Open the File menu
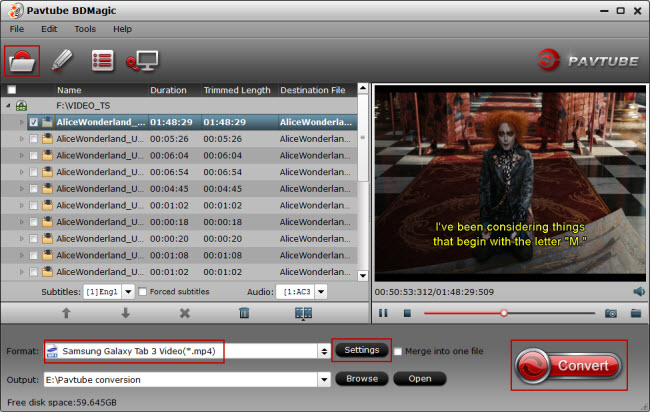Screen dimensions: 650x412 coord(17,29)
